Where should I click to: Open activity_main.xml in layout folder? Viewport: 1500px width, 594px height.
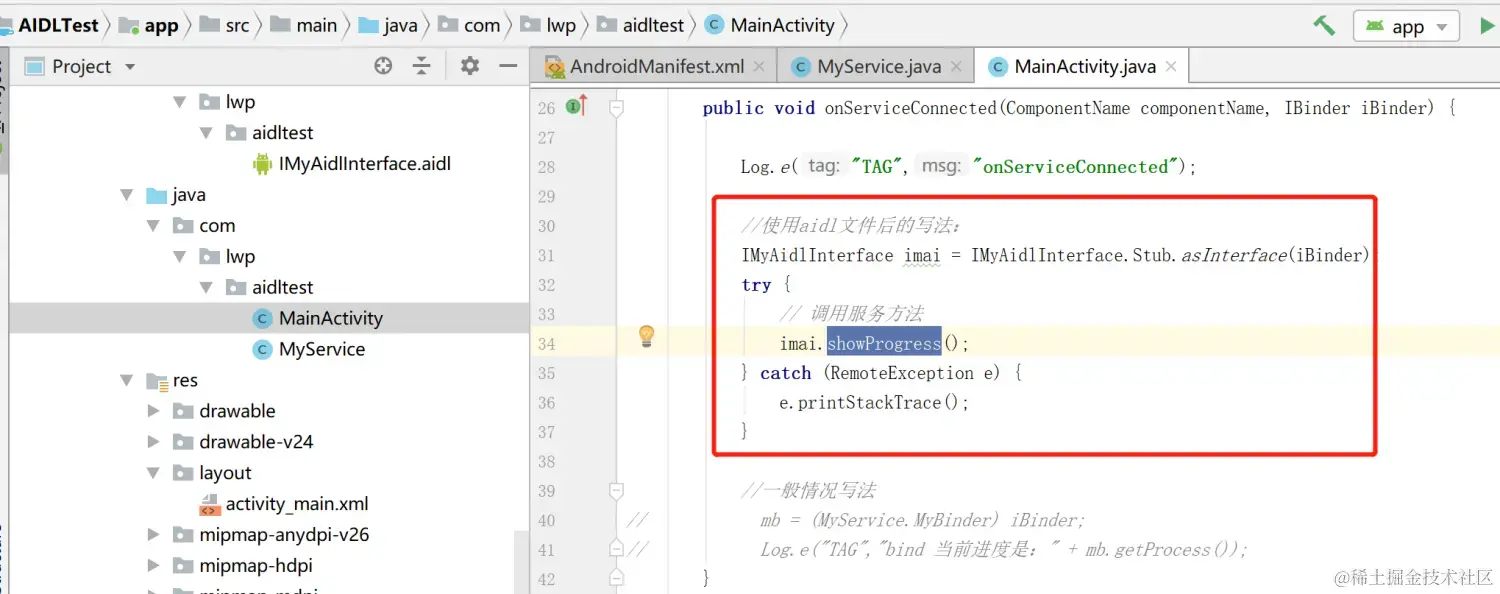297,504
